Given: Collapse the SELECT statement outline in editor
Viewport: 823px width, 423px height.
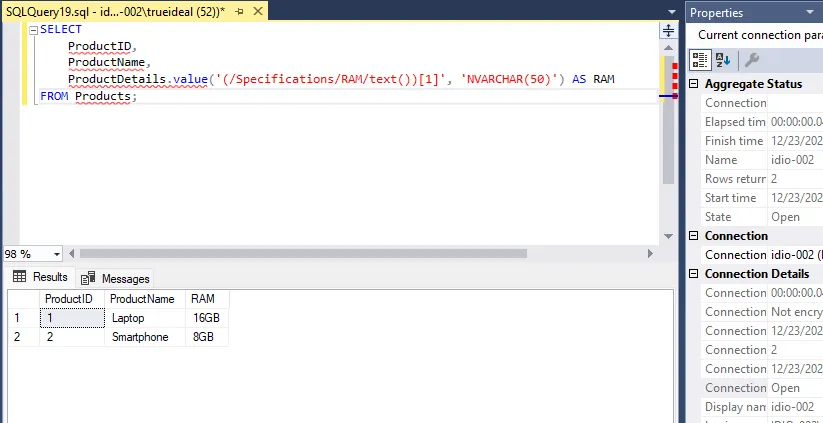Looking at the screenshot, I should click(34, 30).
